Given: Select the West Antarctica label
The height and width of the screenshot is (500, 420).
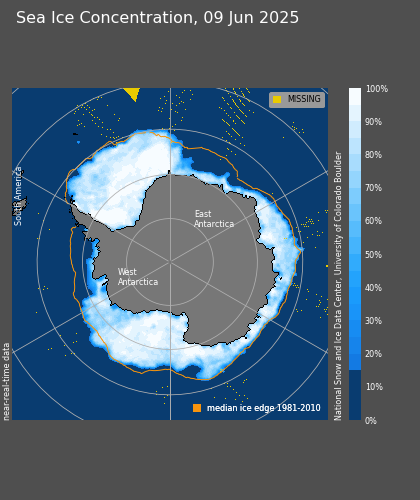Looking at the screenshot, I should coord(138,277).
